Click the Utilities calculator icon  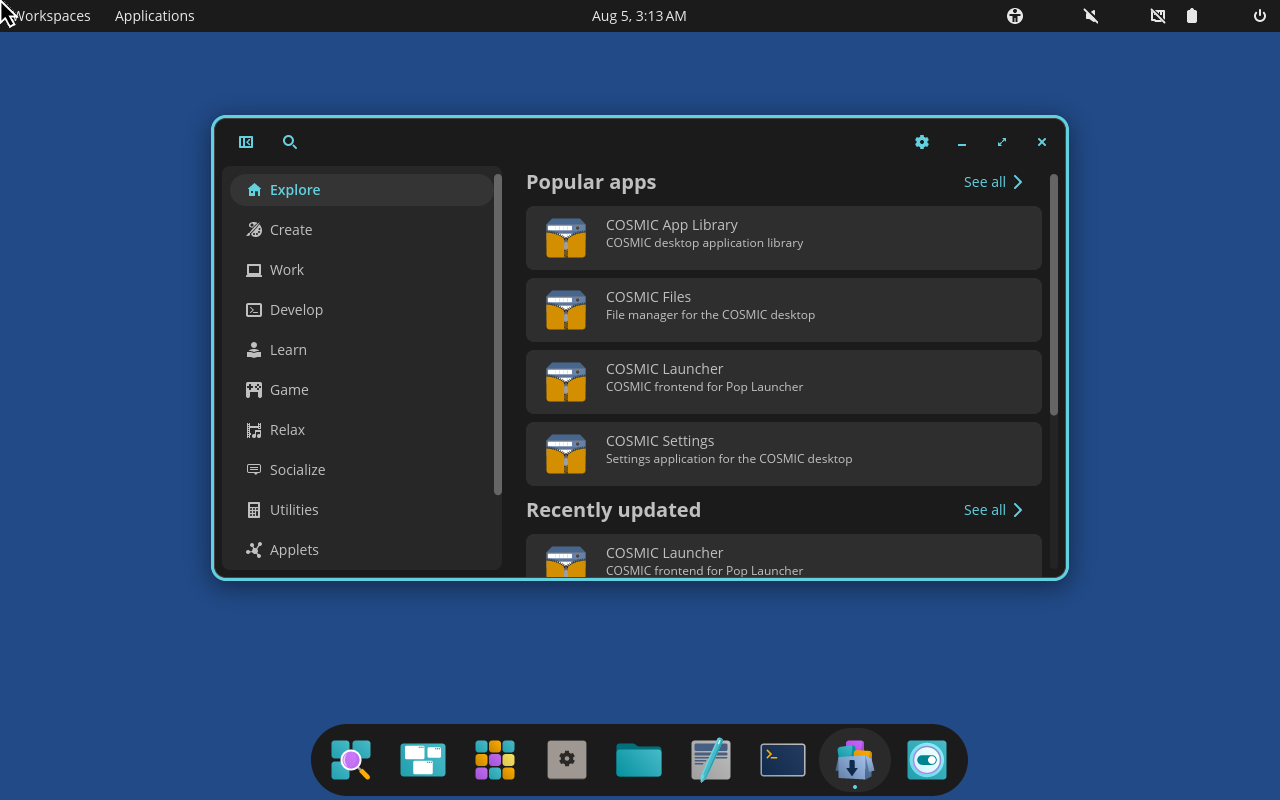tap(254, 510)
